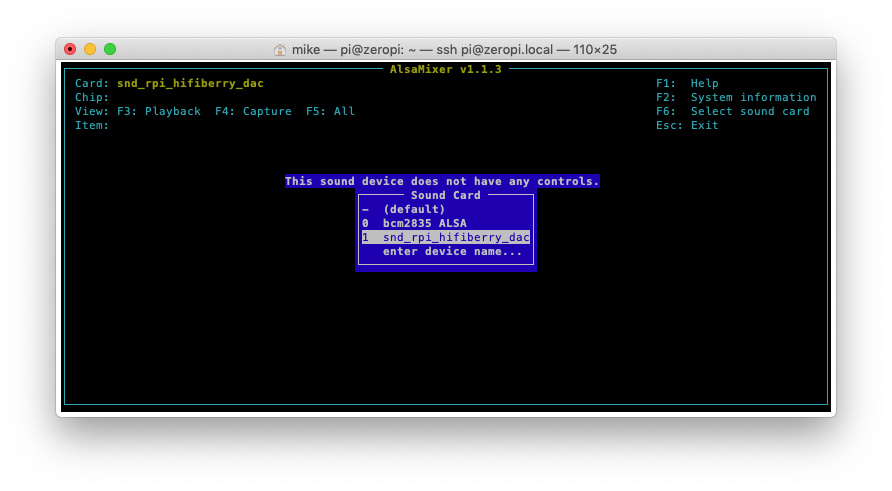Click the F6: Select sound card text
This screenshot has width=892, height=491.
(733, 112)
